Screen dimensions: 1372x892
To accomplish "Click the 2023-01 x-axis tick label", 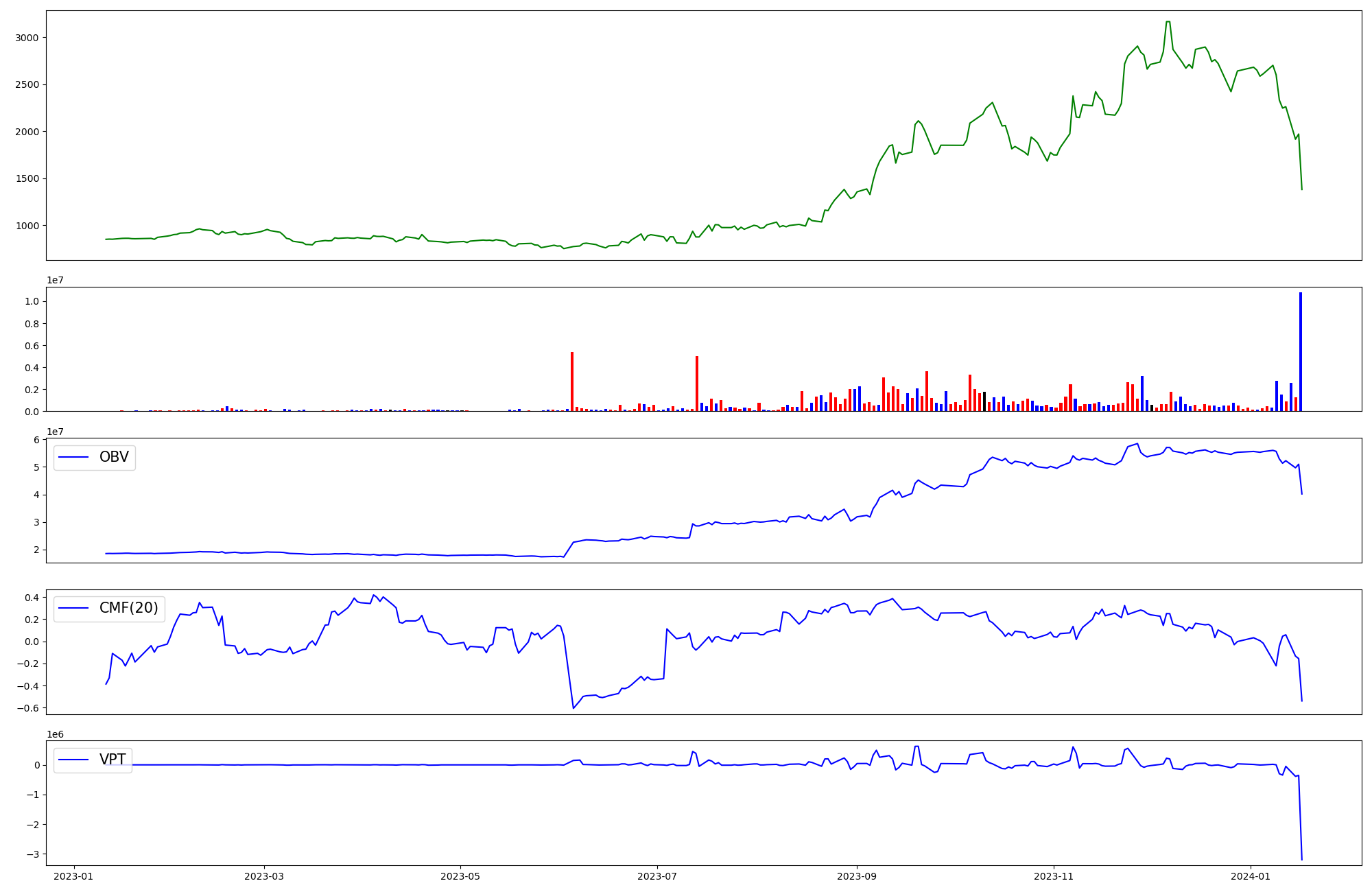I will click(73, 876).
